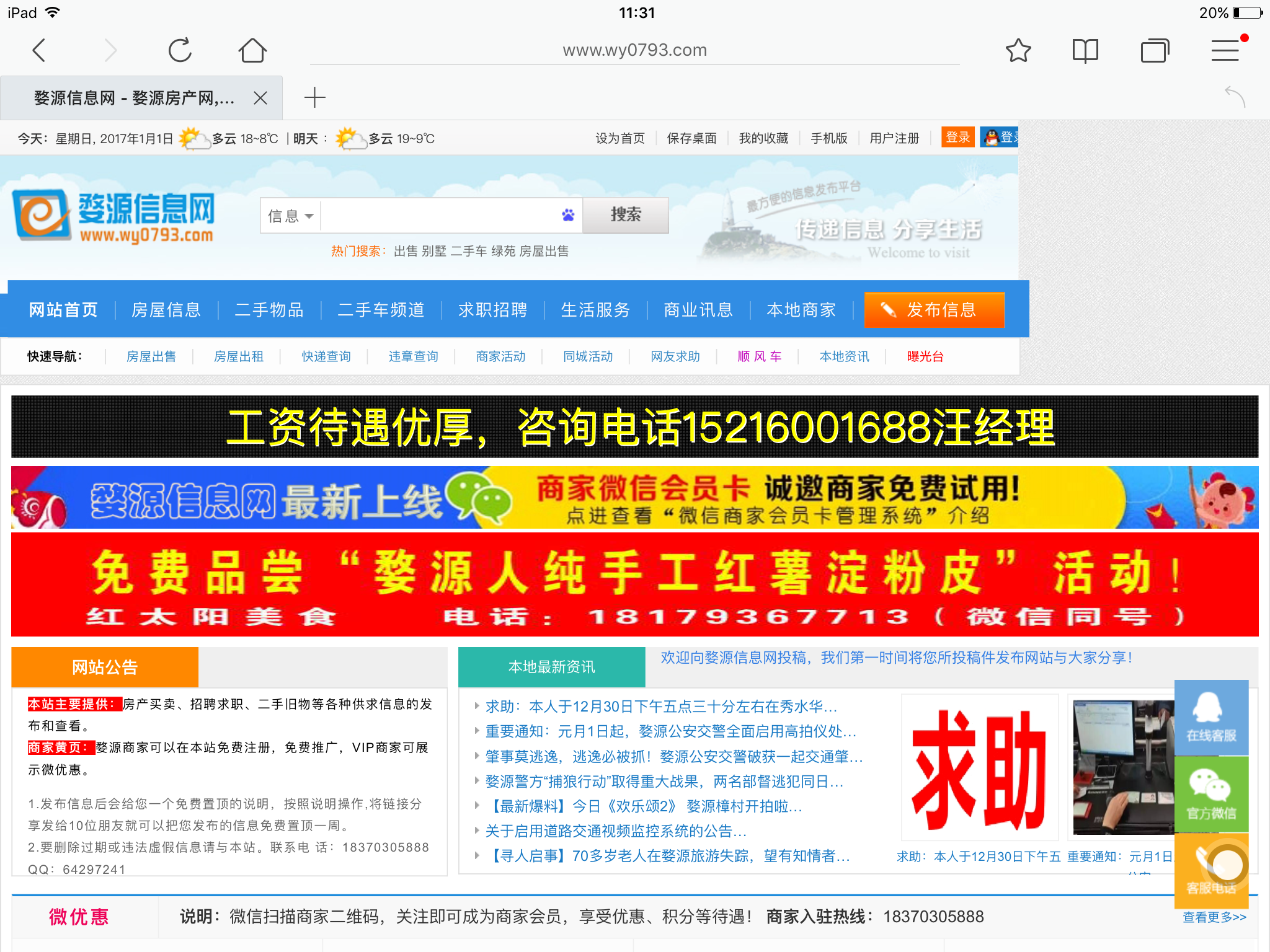The height and width of the screenshot is (952, 1270).
Task: Open new tab with plus icon
Action: pos(314,98)
